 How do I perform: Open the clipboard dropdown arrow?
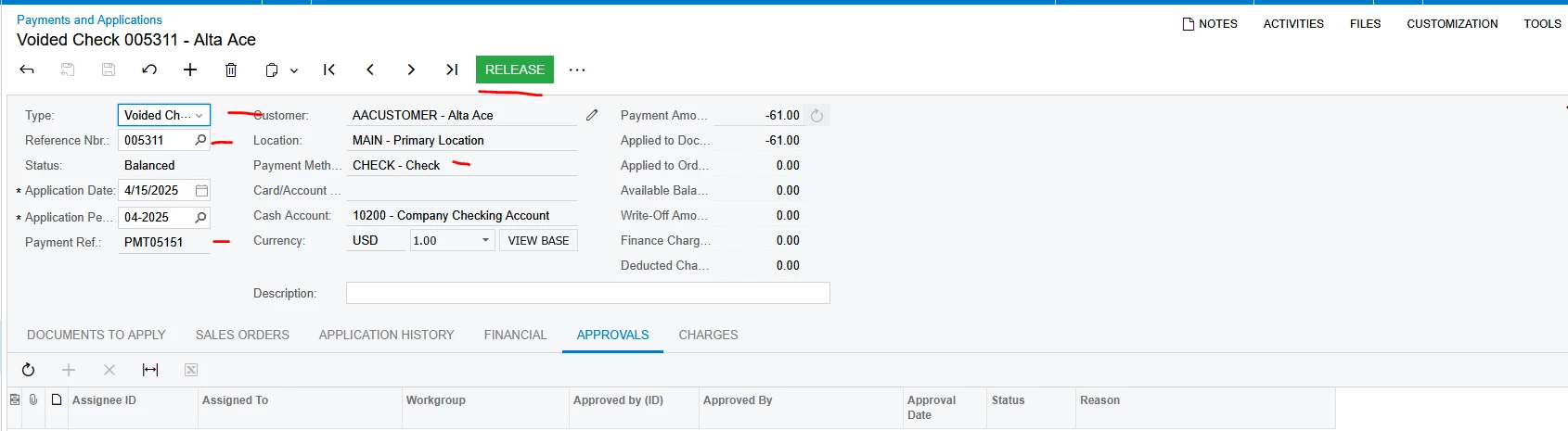coord(294,70)
